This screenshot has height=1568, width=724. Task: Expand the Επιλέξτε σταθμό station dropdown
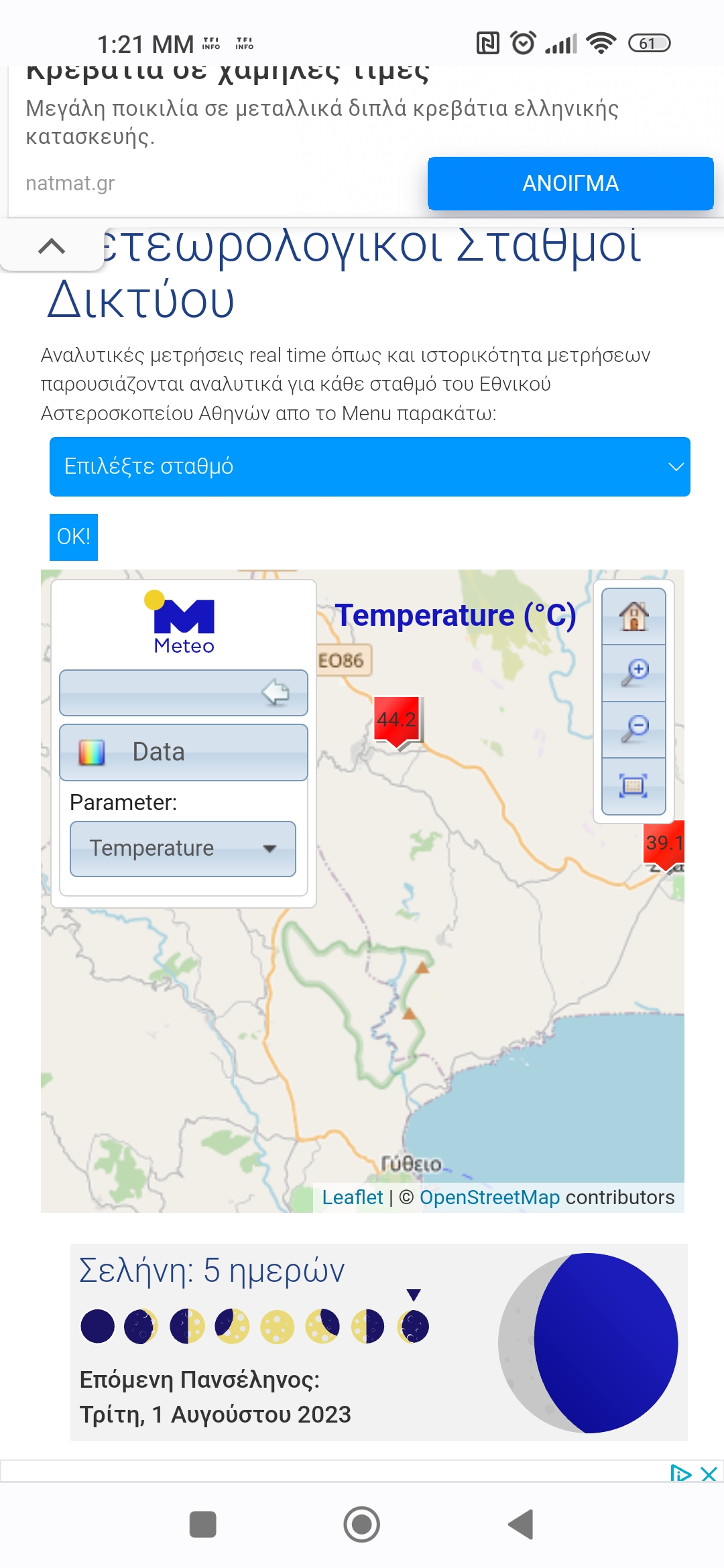(370, 466)
